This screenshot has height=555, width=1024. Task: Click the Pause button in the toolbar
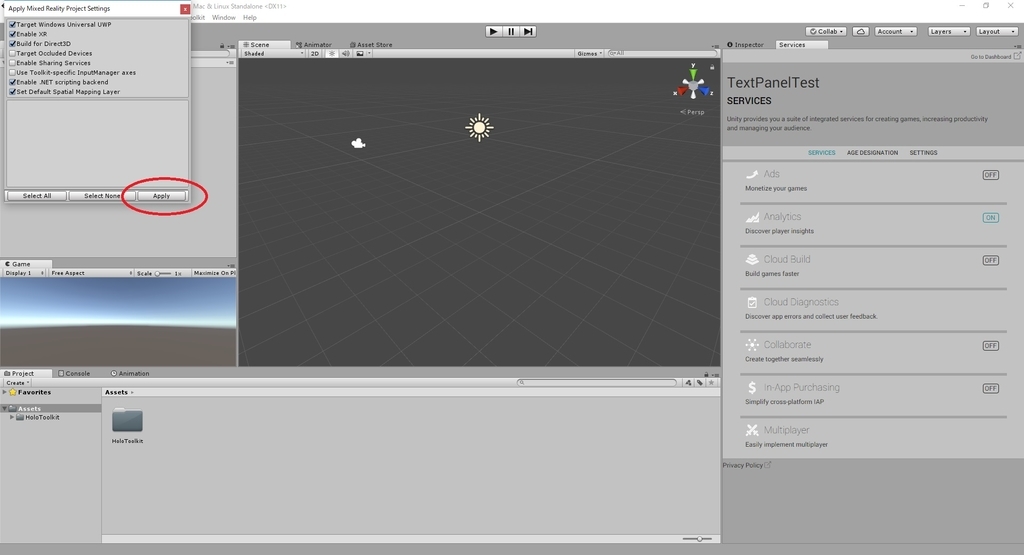pos(511,31)
